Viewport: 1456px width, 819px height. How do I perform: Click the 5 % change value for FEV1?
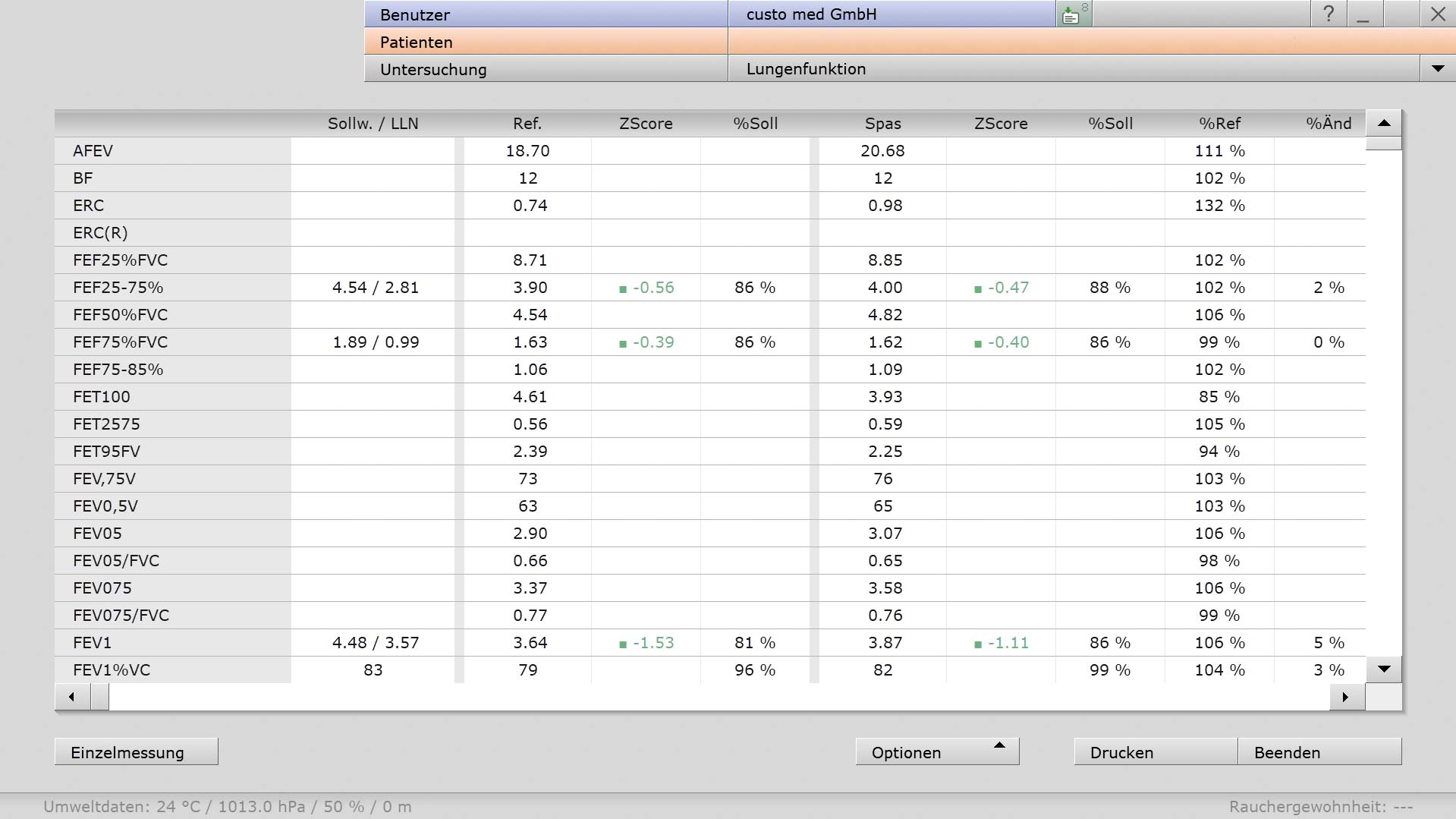click(1329, 642)
